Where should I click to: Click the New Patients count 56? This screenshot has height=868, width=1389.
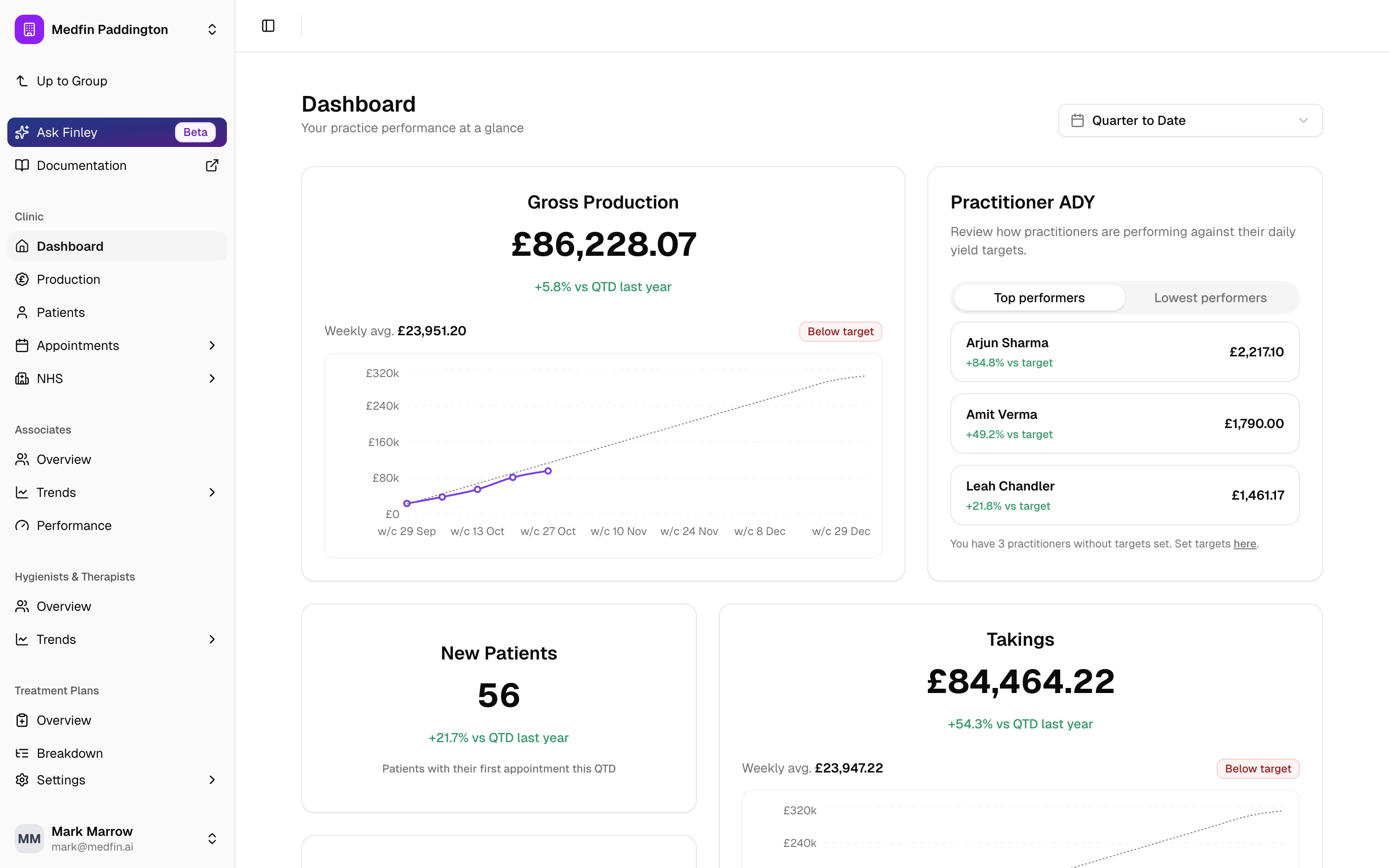coord(499,695)
